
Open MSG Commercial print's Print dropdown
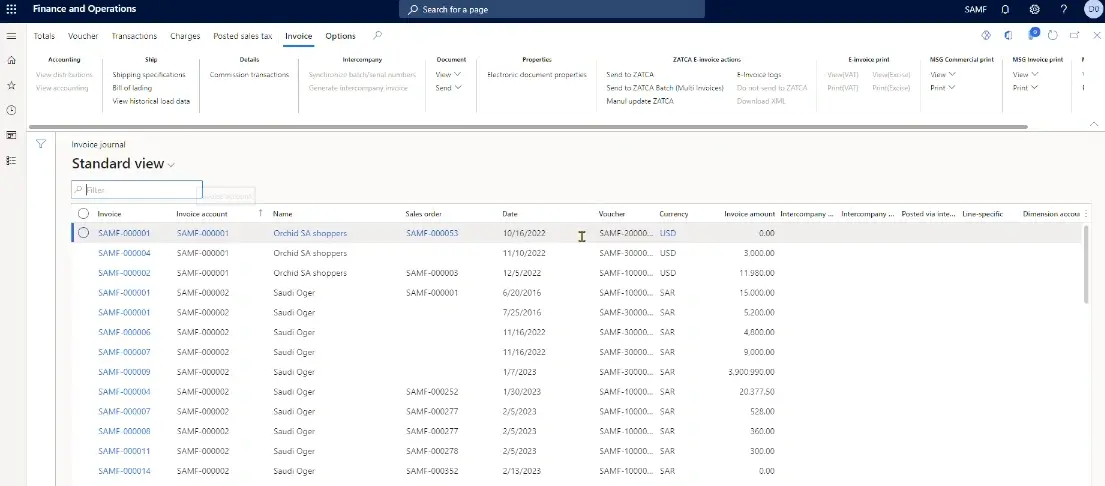pyautogui.click(x=942, y=88)
